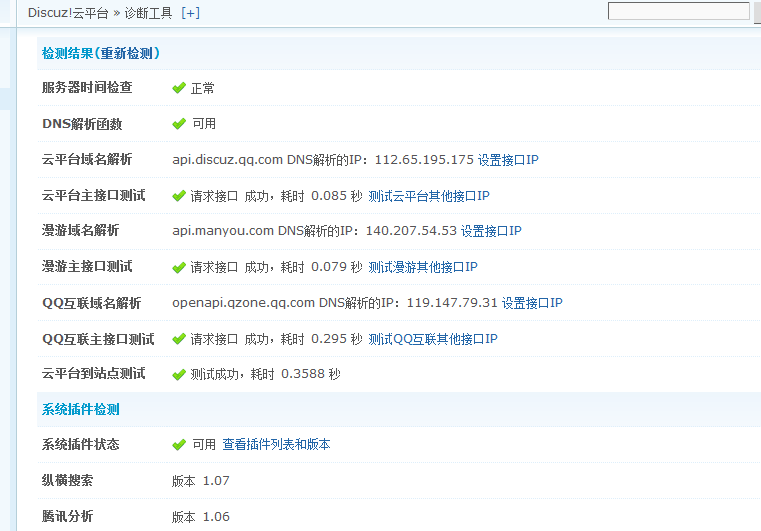Click green check icon for 系统插件状态
Image resolution: width=761 pixels, height=531 pixels.
[179, 445]
